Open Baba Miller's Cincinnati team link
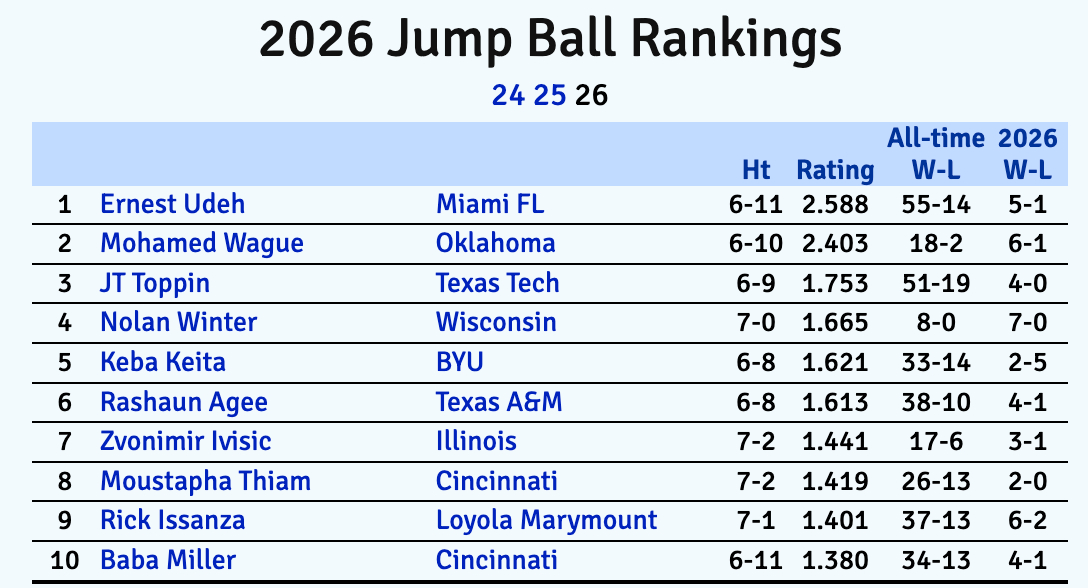The width and height of the screenshot is (1088, 588). coord(497,560)
